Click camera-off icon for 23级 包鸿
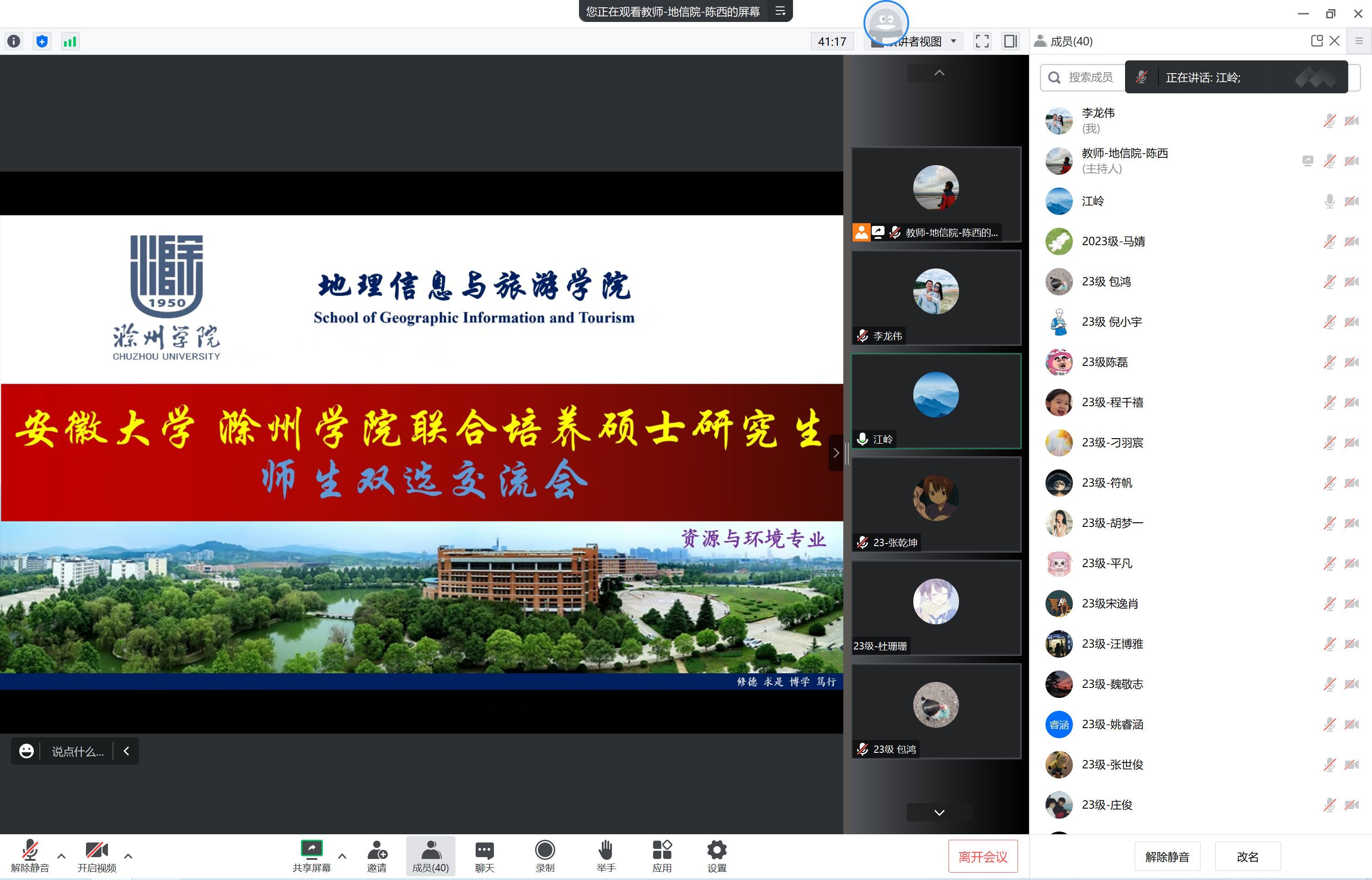This screenshot has width=1372, height=880. point(1351,282)
